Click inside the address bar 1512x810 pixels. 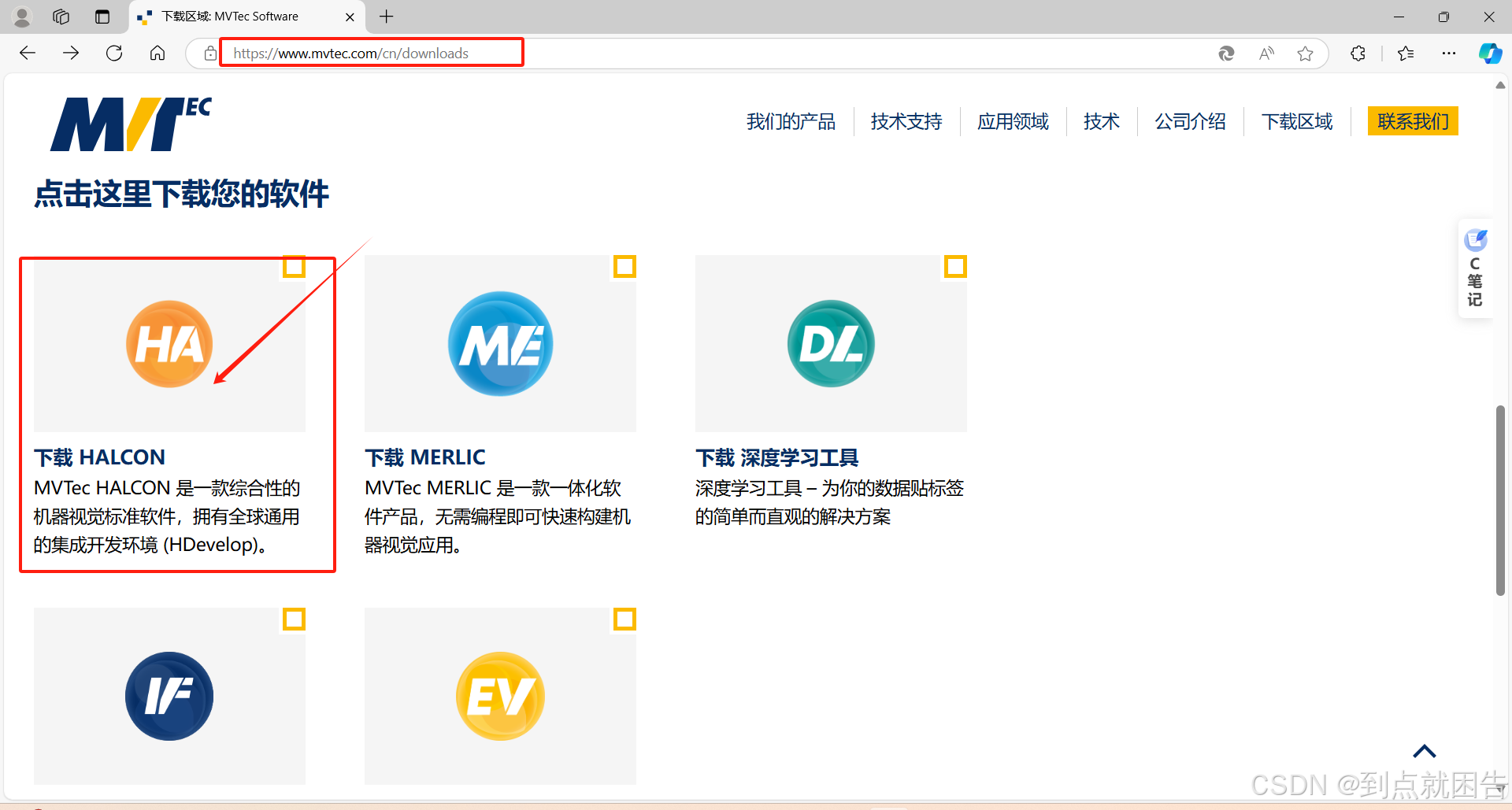370,53
